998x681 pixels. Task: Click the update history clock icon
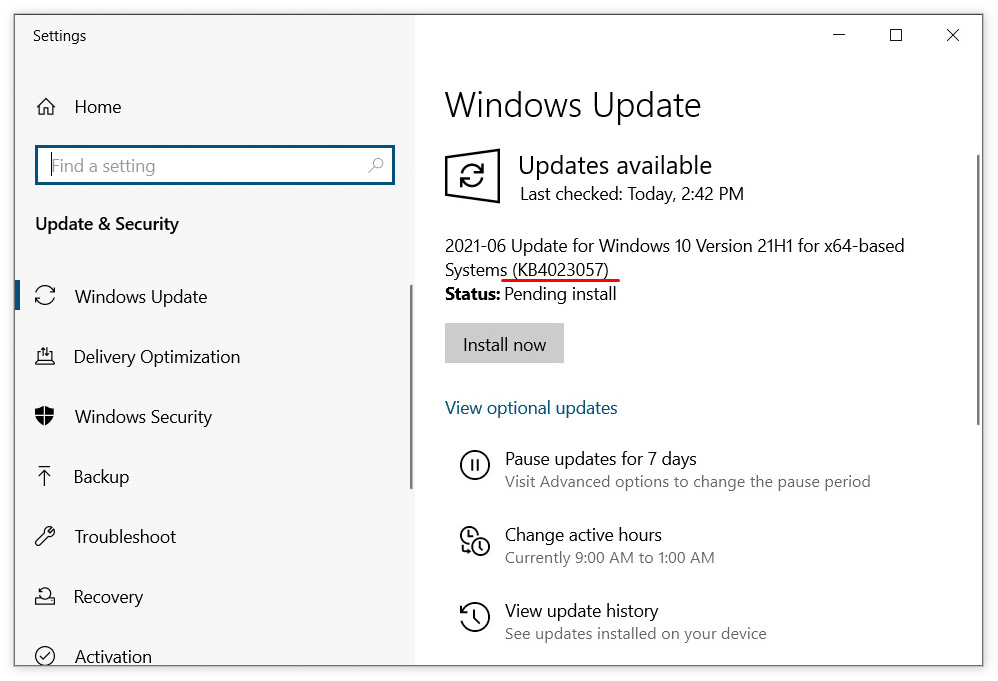474,617
